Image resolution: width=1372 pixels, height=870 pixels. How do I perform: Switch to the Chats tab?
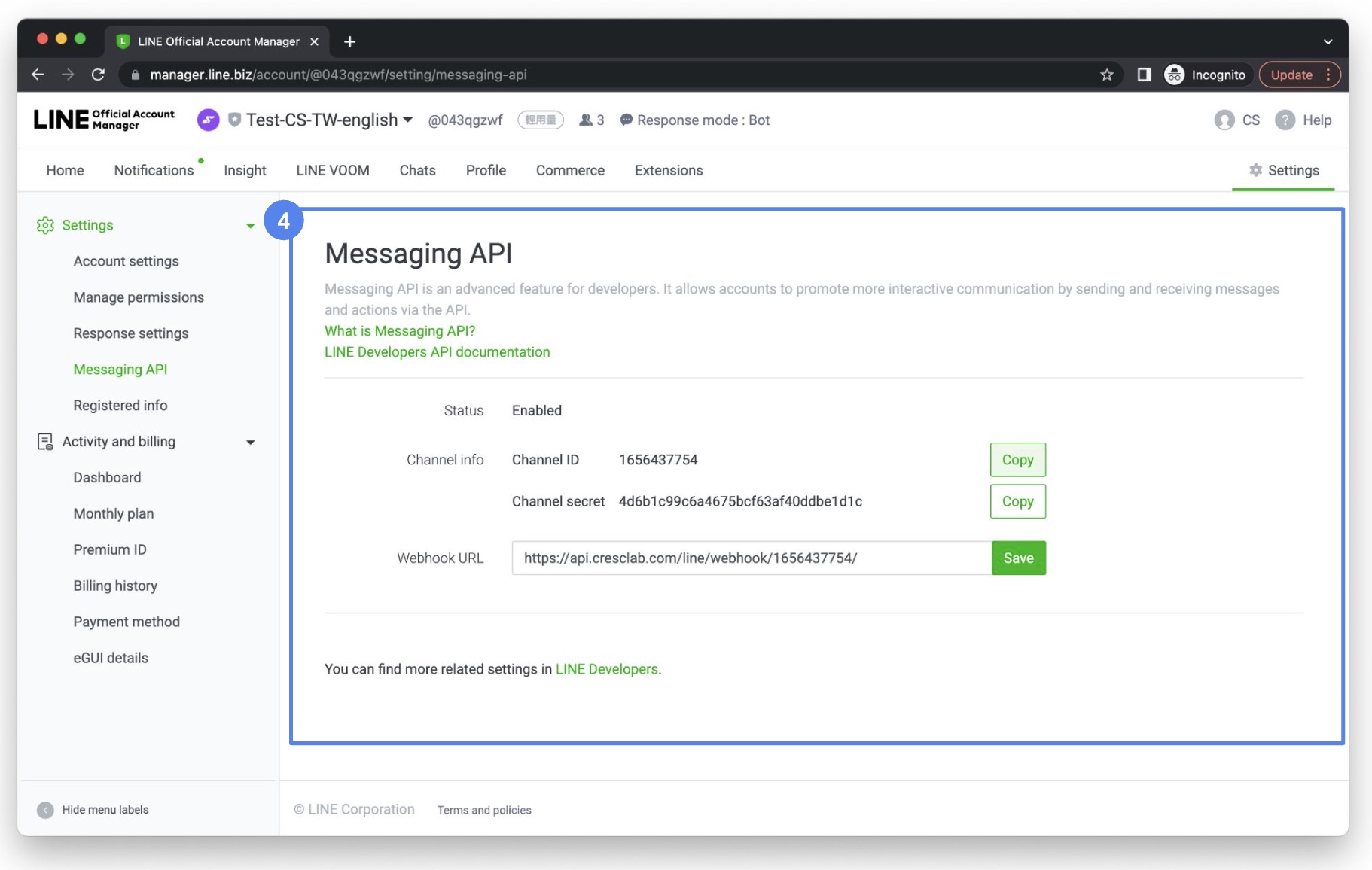coord(417,170)
